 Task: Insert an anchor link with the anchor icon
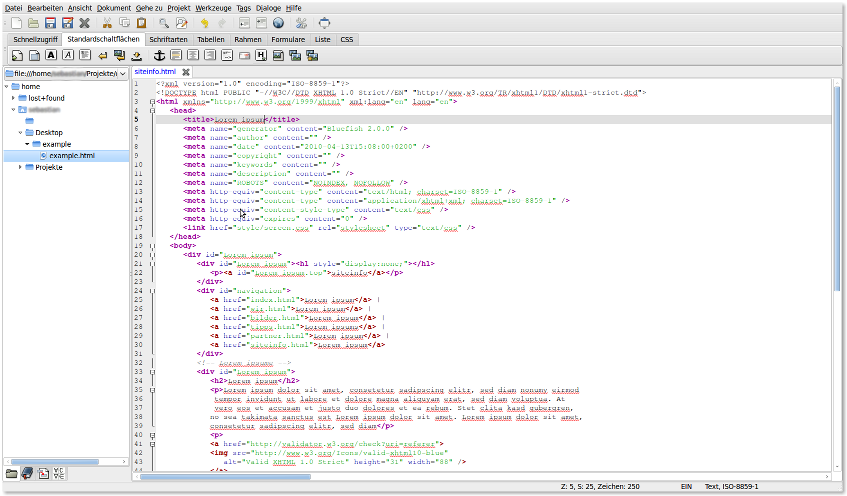pyautogui.click(x=159, y=55)
